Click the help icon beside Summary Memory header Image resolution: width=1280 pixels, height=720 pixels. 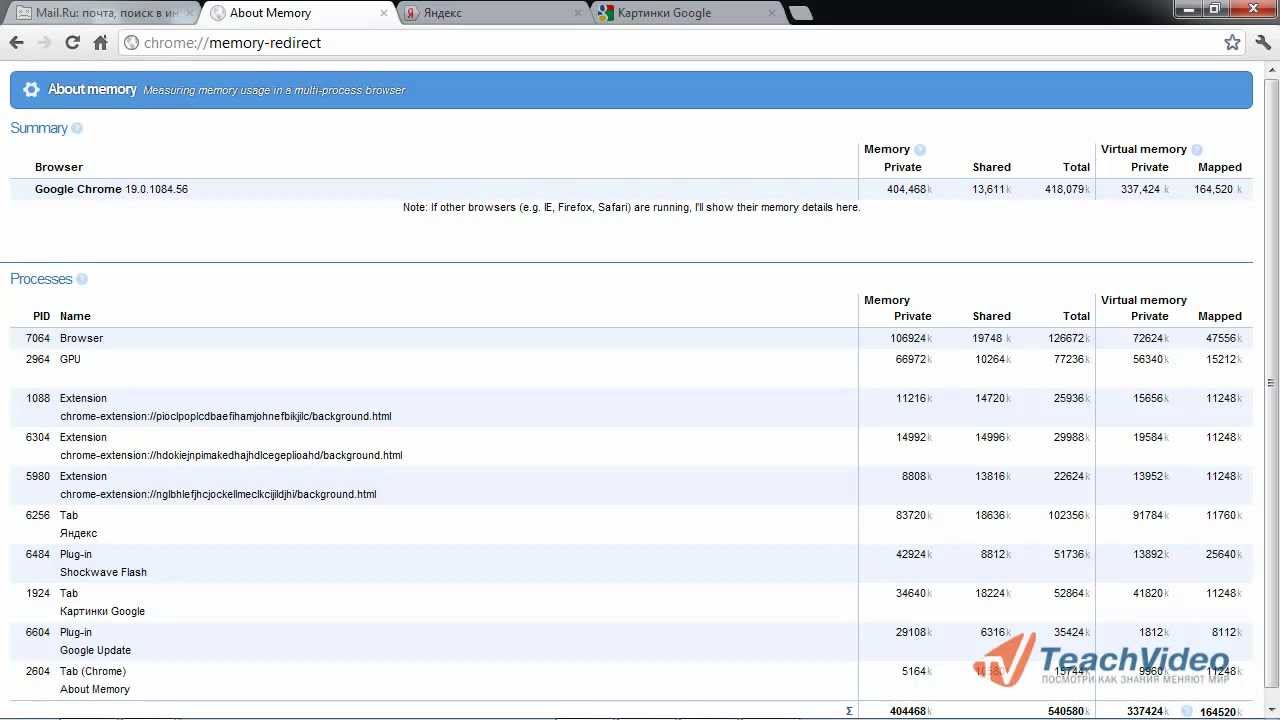[920, 150]
